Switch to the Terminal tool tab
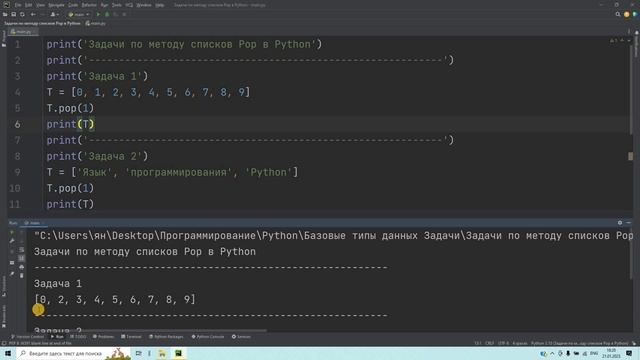Viewport: 640px width, 360px height. click(x=131, y=337)
